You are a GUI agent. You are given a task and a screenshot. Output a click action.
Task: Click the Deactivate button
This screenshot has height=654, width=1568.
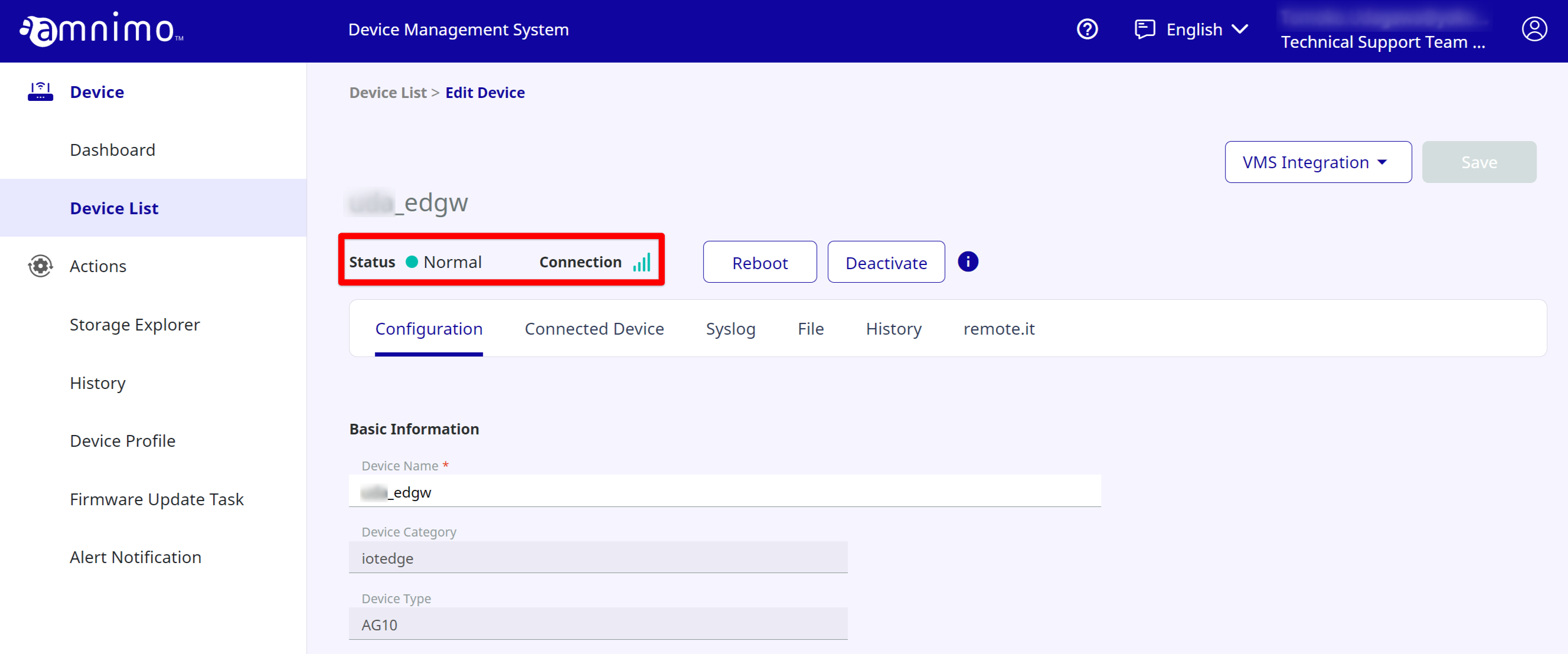(886, 262)
